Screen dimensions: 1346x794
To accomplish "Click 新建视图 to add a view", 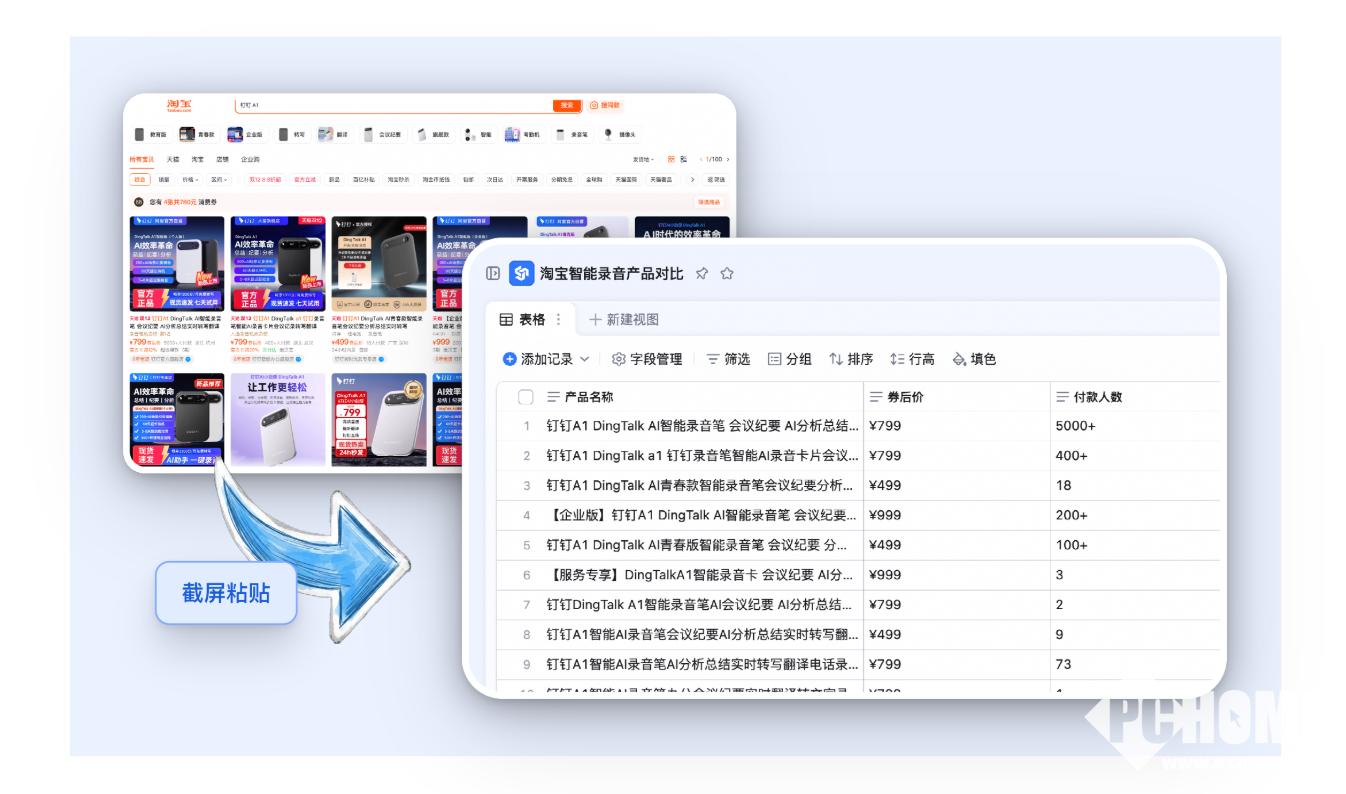I will tap(624, 320).
